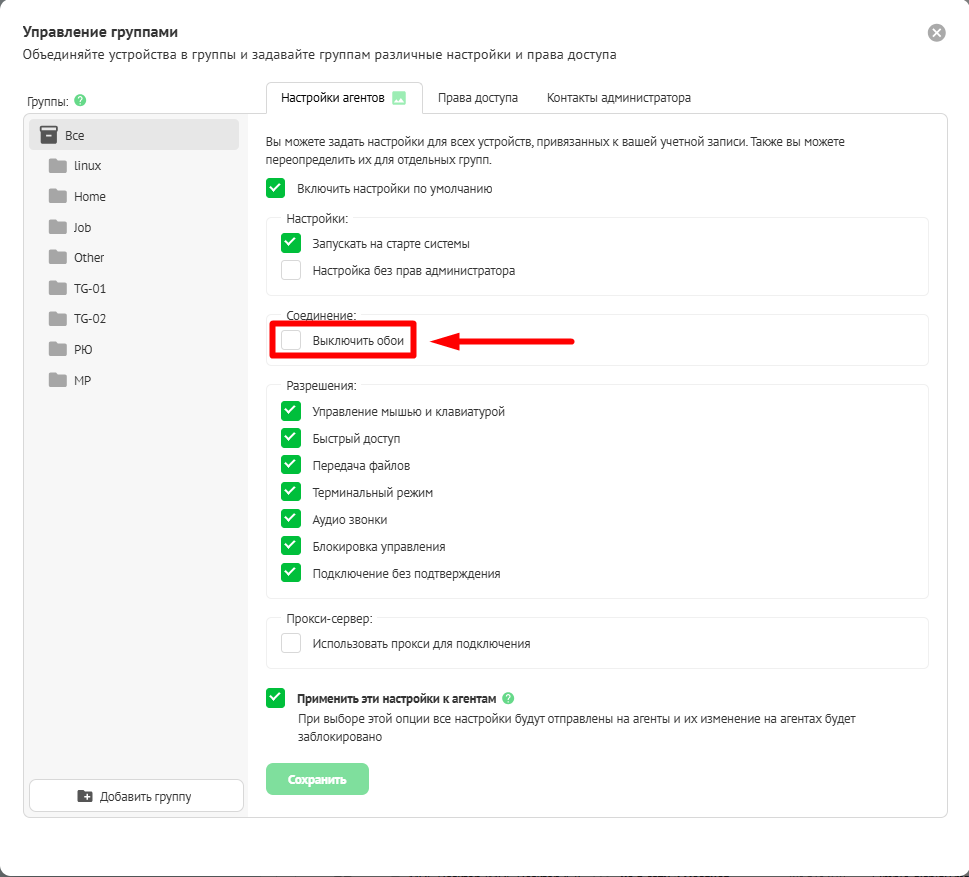Screen dimensions: 969x877
Task: Enable the Выключить обои checkbox
Action: point(291,341)
